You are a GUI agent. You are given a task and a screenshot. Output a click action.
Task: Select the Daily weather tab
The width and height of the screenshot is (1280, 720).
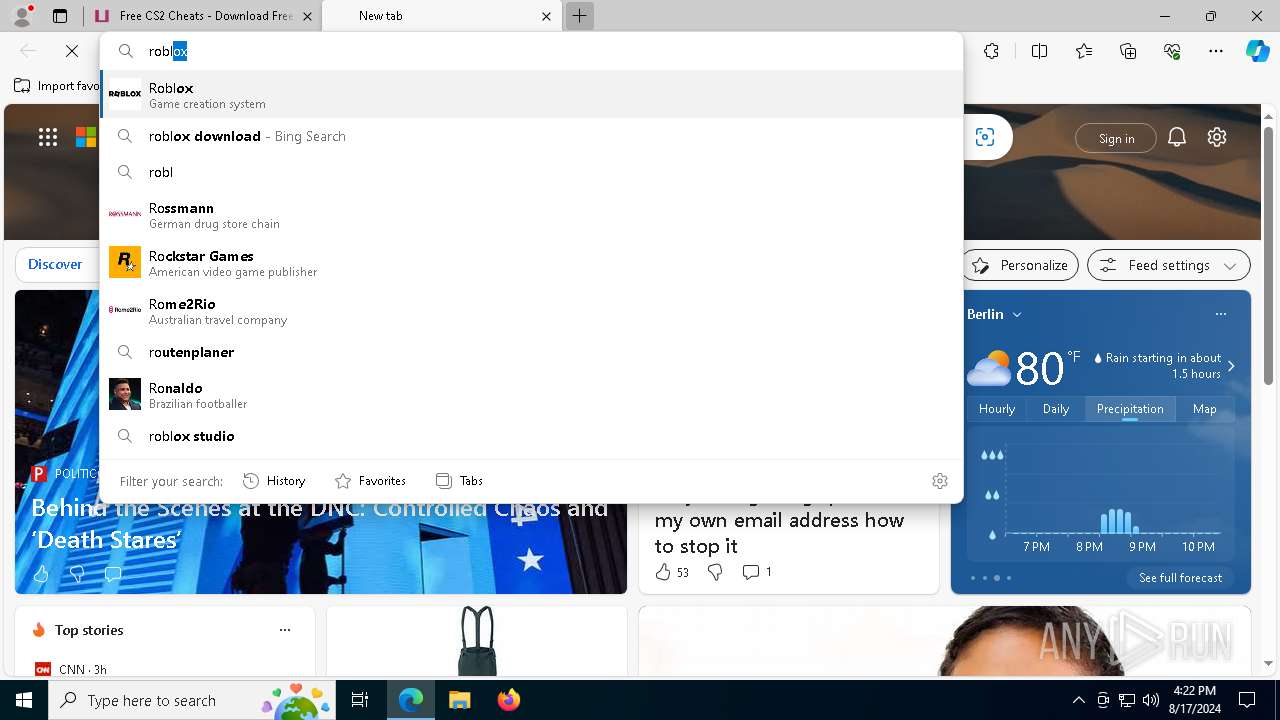point(1056,409)
